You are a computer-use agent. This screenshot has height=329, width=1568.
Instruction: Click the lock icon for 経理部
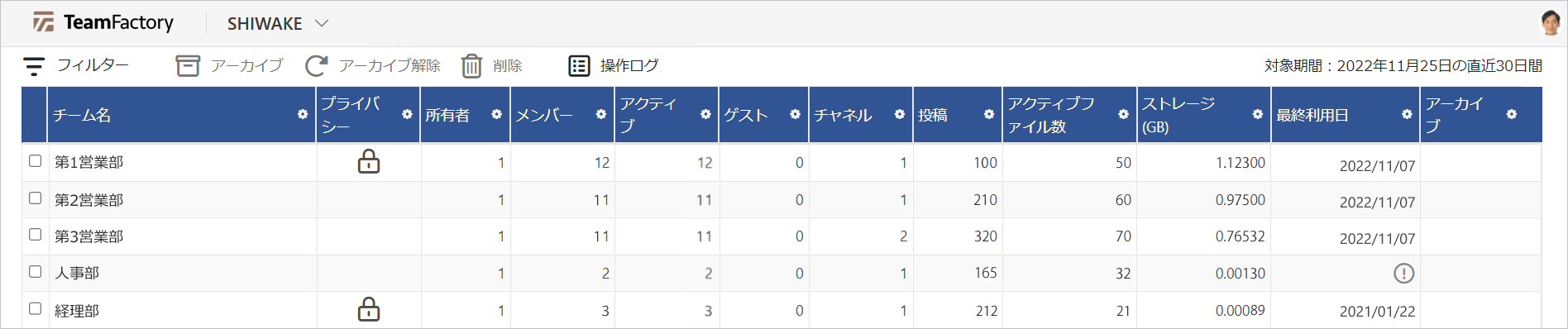369,309
